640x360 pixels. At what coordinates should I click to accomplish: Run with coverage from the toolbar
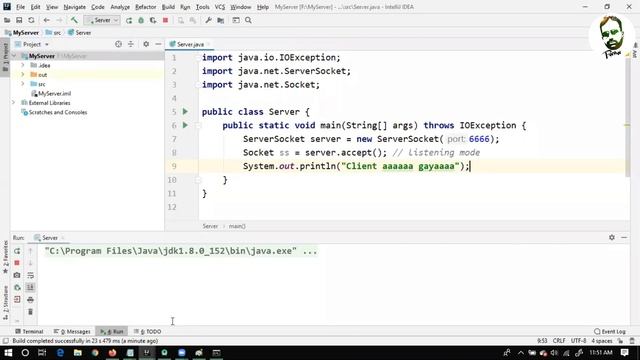coord(153,20)
